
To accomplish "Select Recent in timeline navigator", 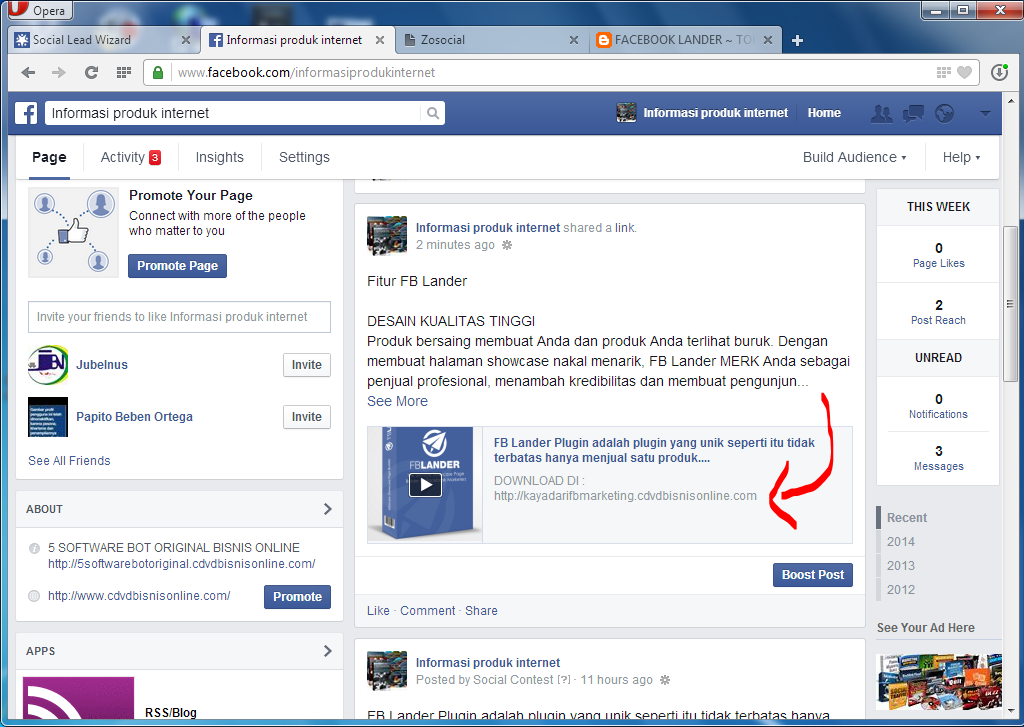I will [906, 517].
